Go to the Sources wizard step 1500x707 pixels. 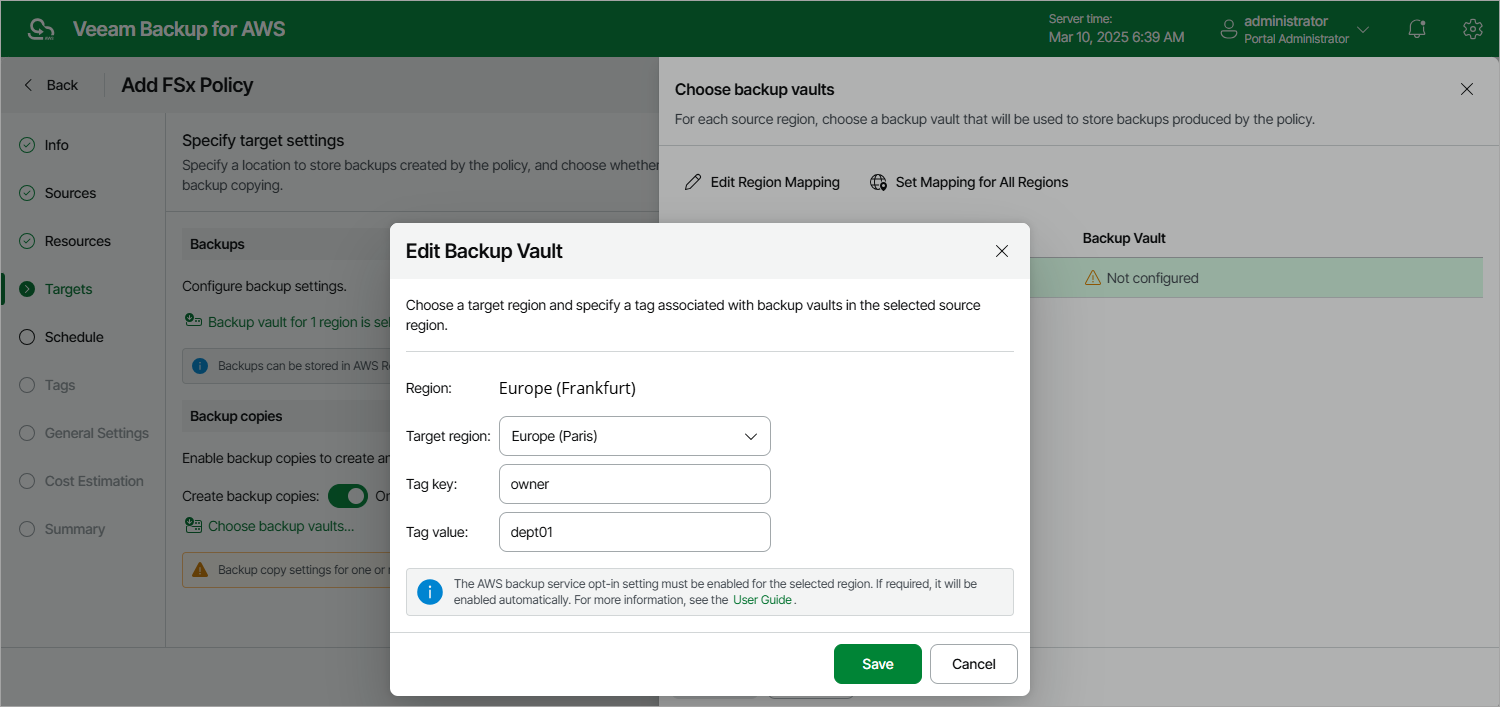[x=70, y=193]
